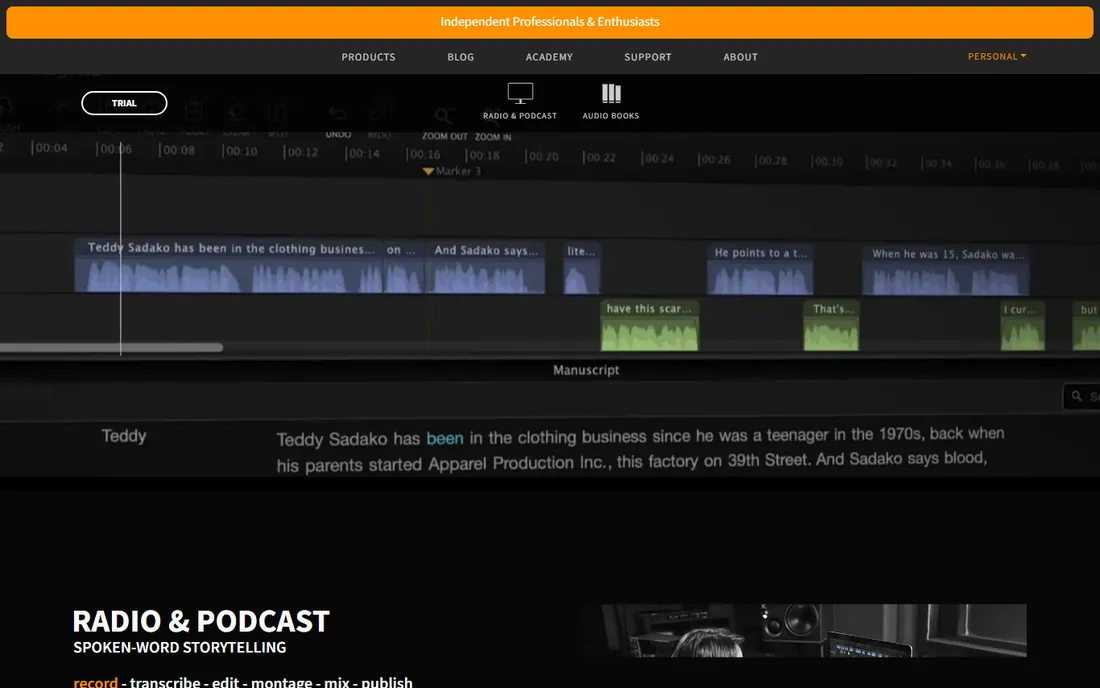Screen dimensions: 1100x688
Task: Click the highlighted word 'been' in manuscript
Action: point(445,438)
